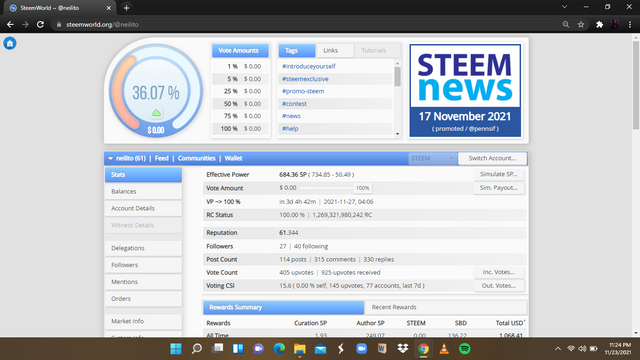
Task: Click the Steem News banner
Action: 465,91
